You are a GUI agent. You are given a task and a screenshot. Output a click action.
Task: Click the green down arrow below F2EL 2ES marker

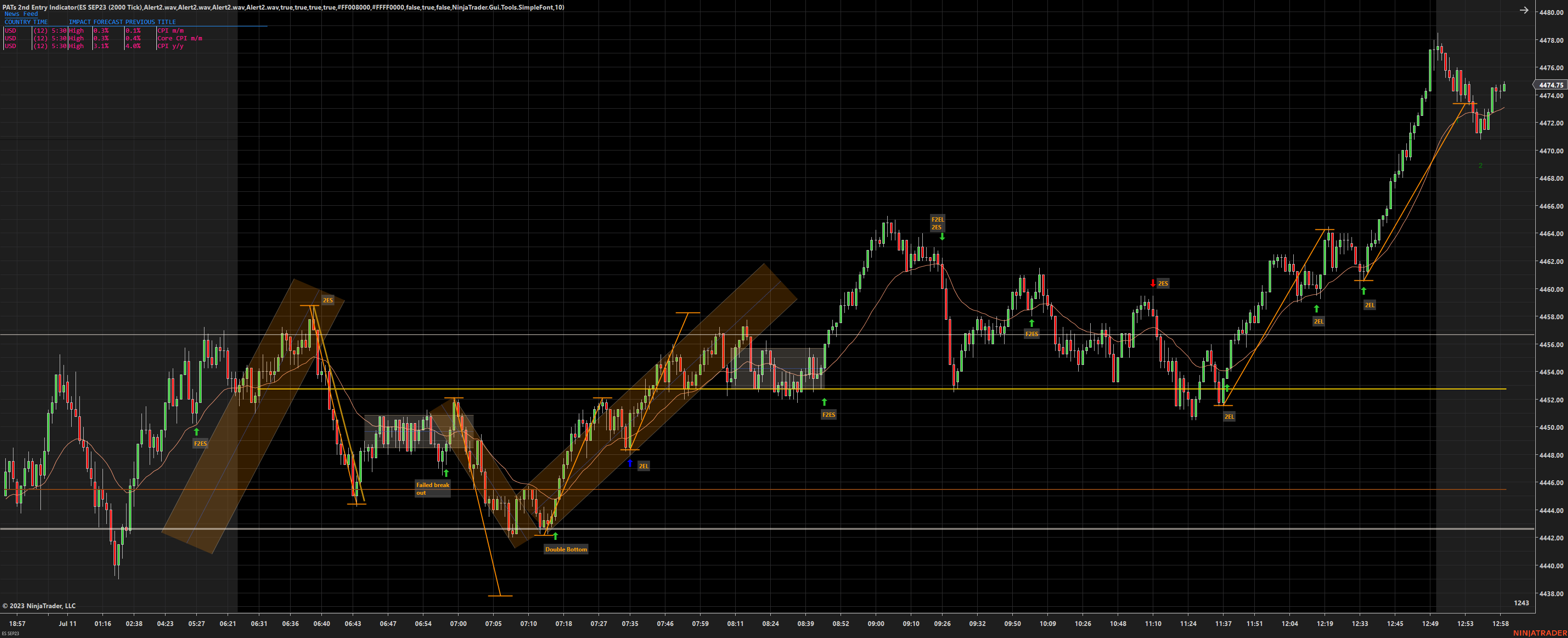[x=942, y=237]
